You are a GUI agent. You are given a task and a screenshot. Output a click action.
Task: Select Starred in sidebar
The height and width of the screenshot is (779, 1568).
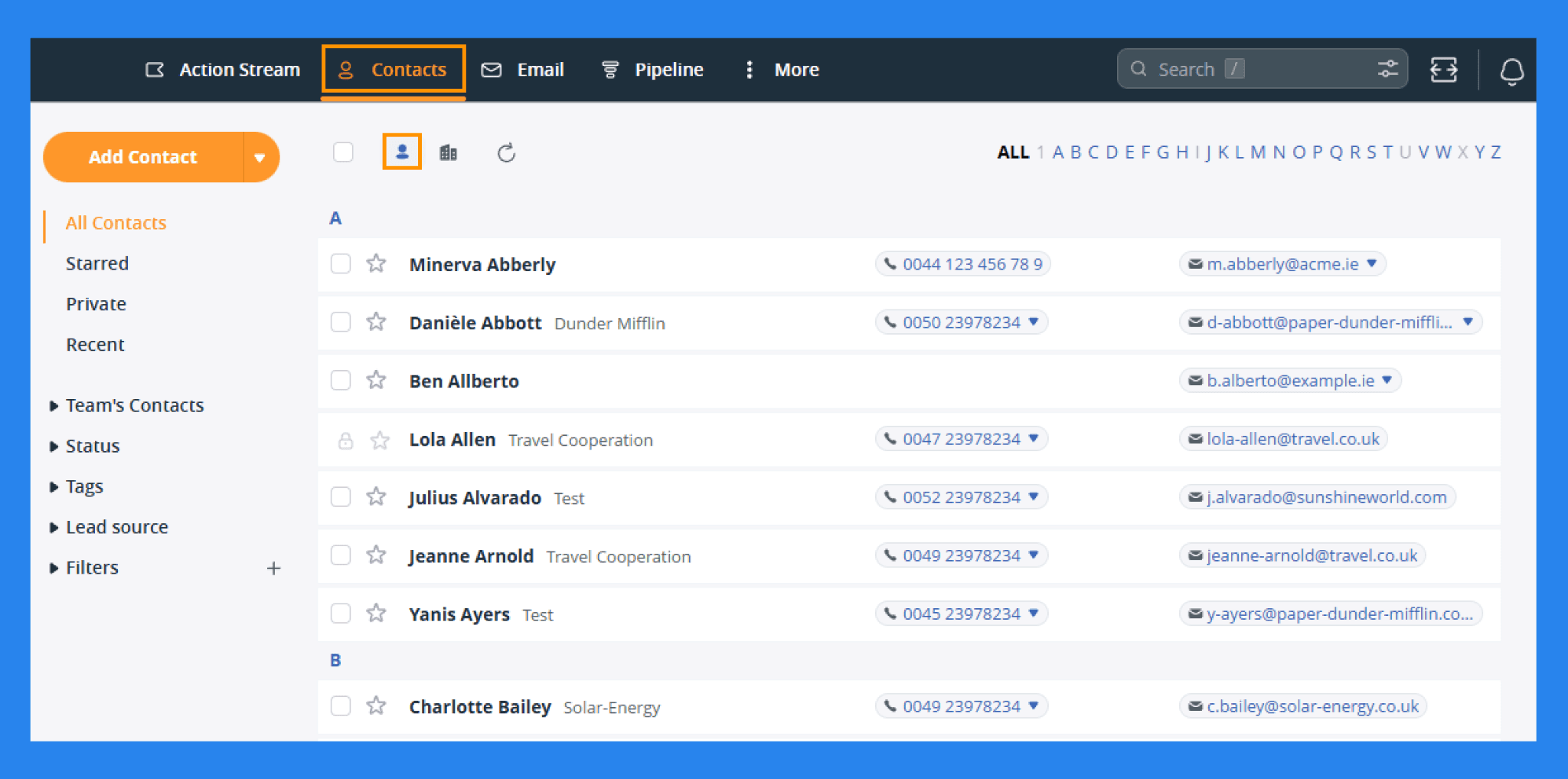[97, 263]
